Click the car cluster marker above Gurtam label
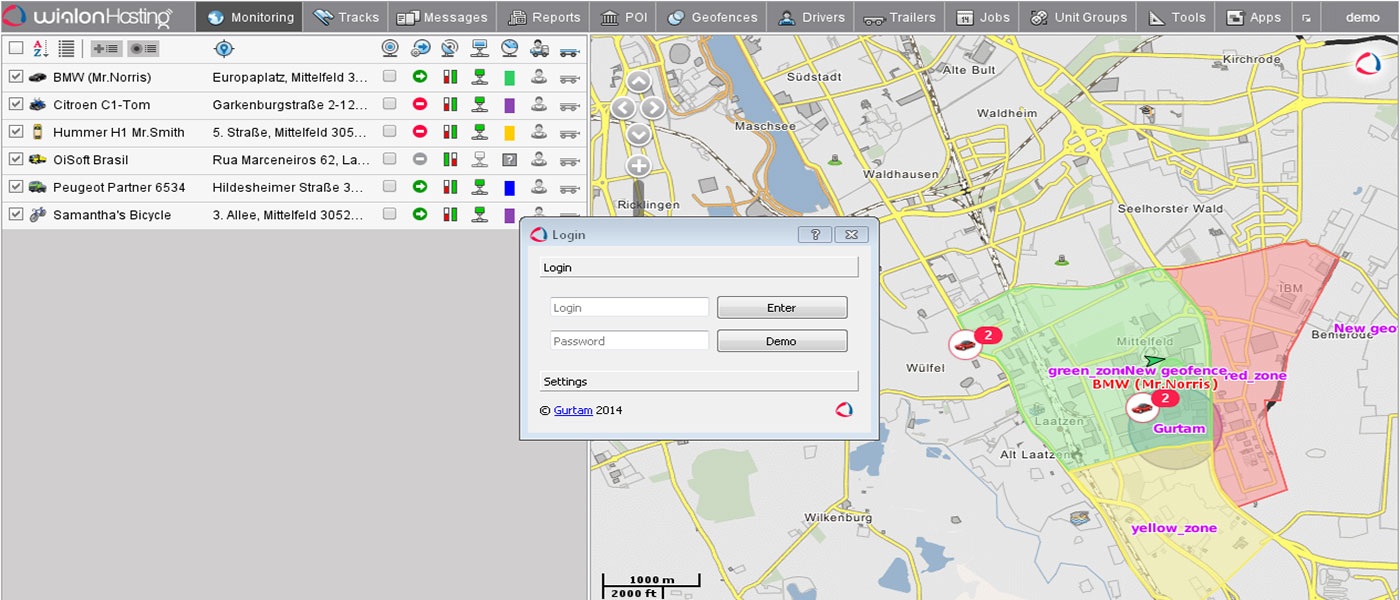The image size is (1400, 600). coord(1142,408)
